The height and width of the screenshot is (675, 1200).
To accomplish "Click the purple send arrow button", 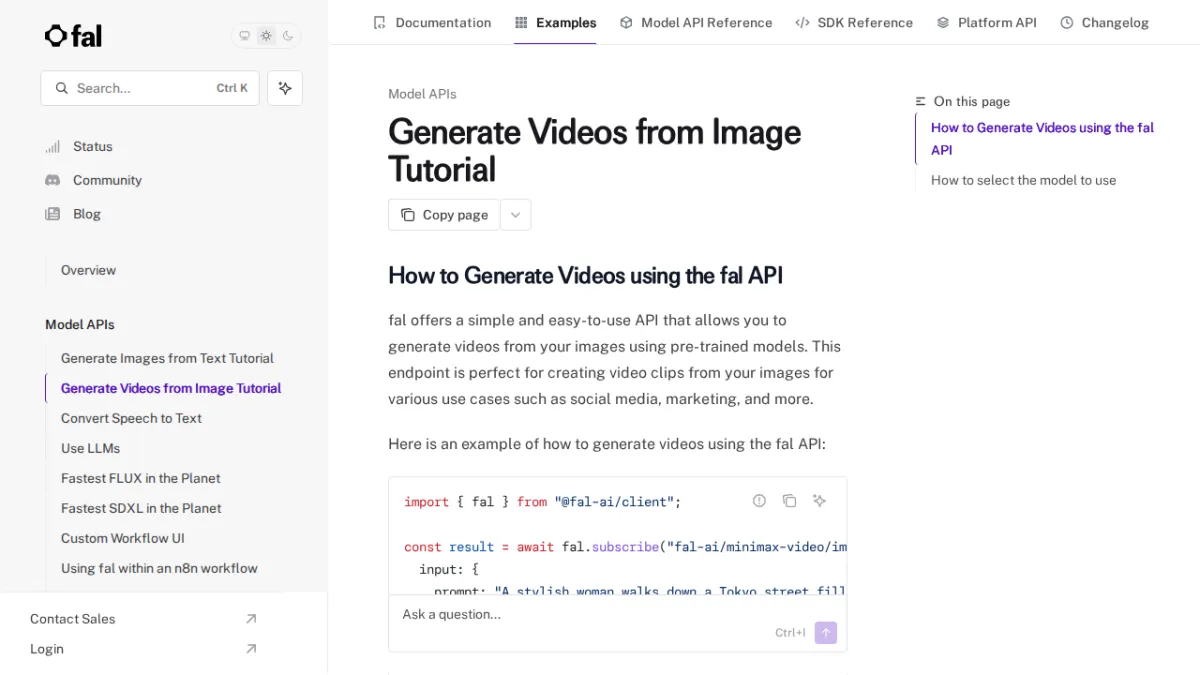I will pyautogui.click(x=826, y=632).
